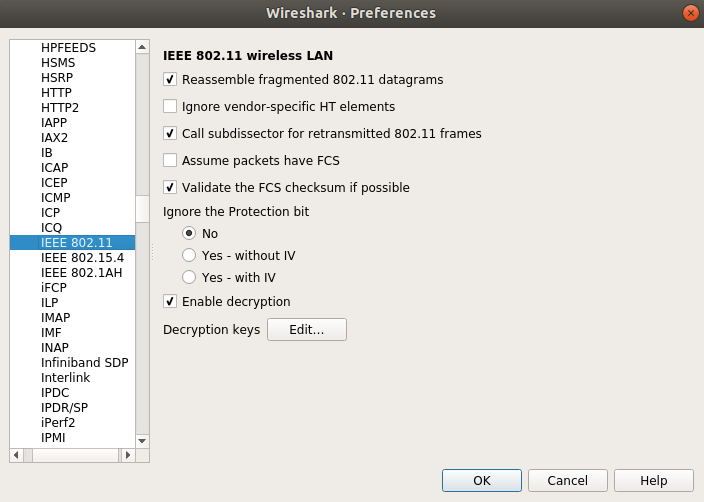
Task: Close the Preferences dialog with the red X
Action: (x=690, y=13)
